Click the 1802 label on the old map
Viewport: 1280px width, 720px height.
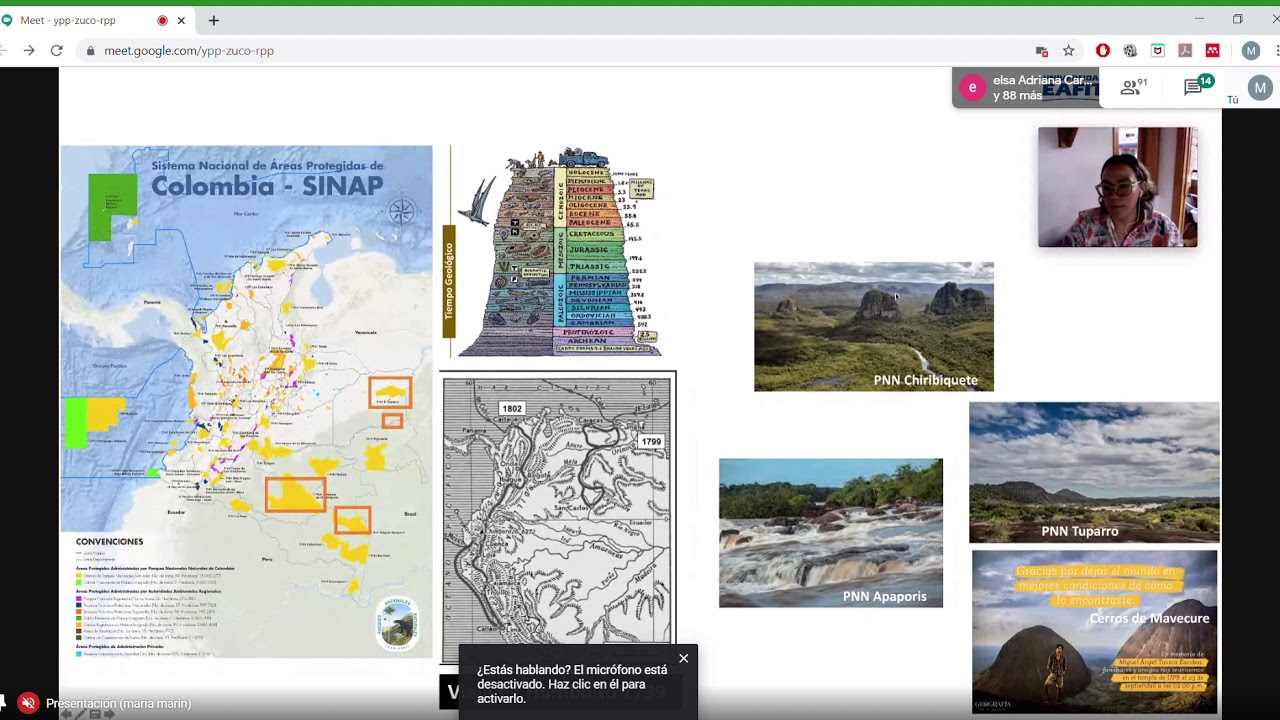point(512,408)
